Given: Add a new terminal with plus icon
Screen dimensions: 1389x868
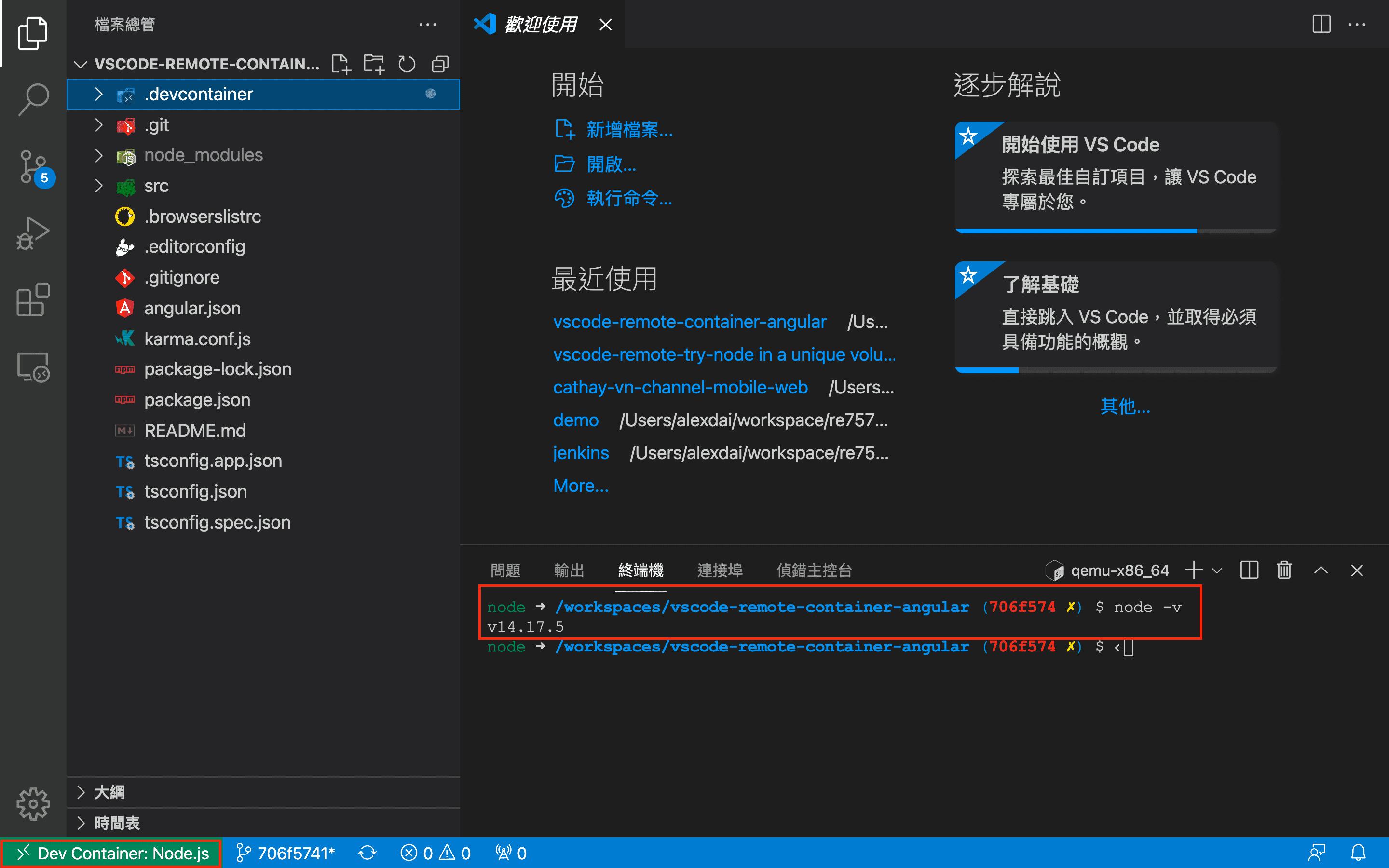Looking at the screenshot, I should pyautogui.click(x=1193, y=570).
